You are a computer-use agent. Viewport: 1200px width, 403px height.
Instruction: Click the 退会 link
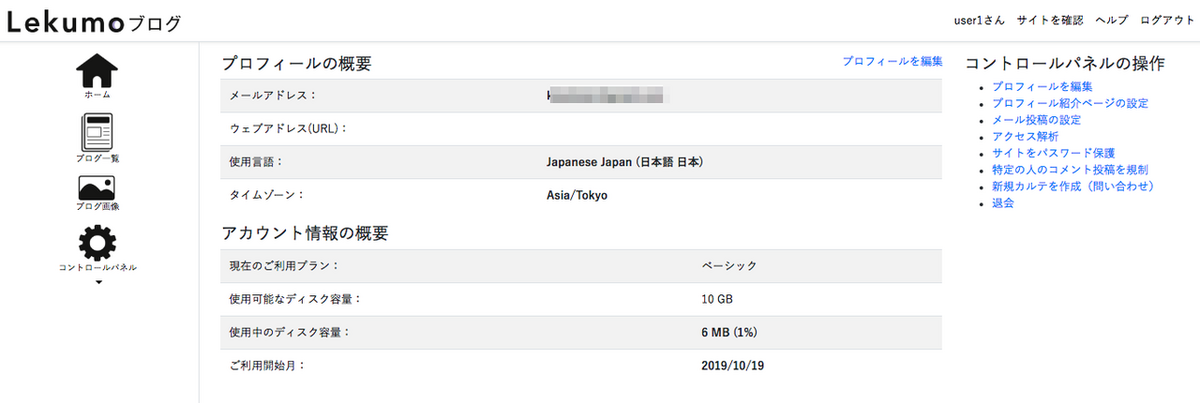click(1003, 203)
